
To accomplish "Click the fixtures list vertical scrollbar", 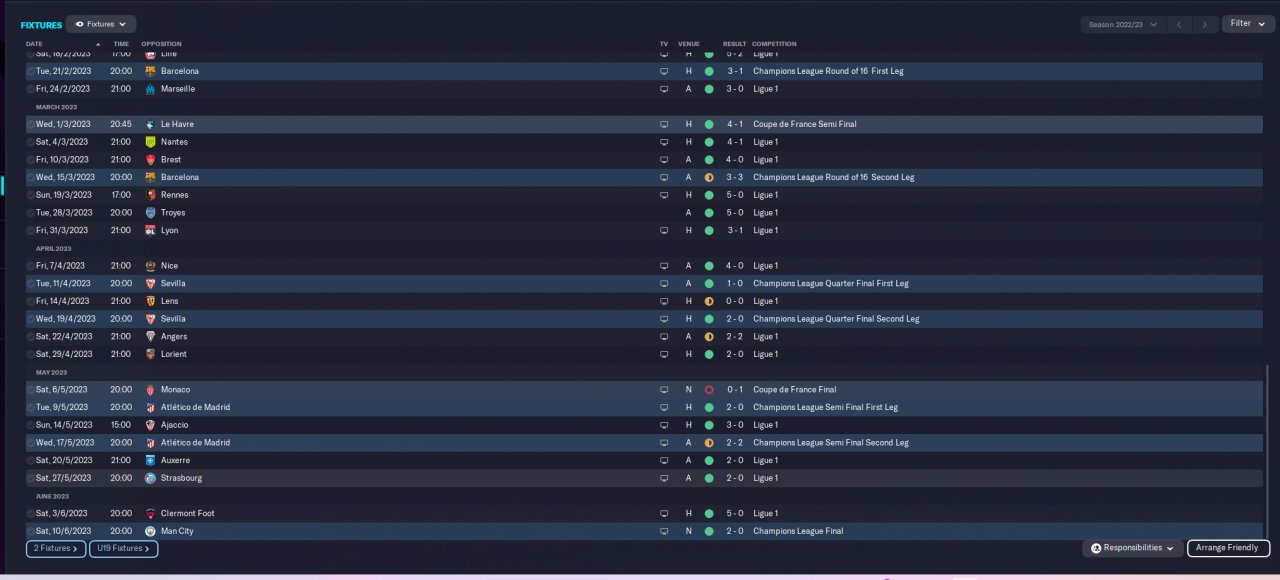I will tap(1266, 450).
